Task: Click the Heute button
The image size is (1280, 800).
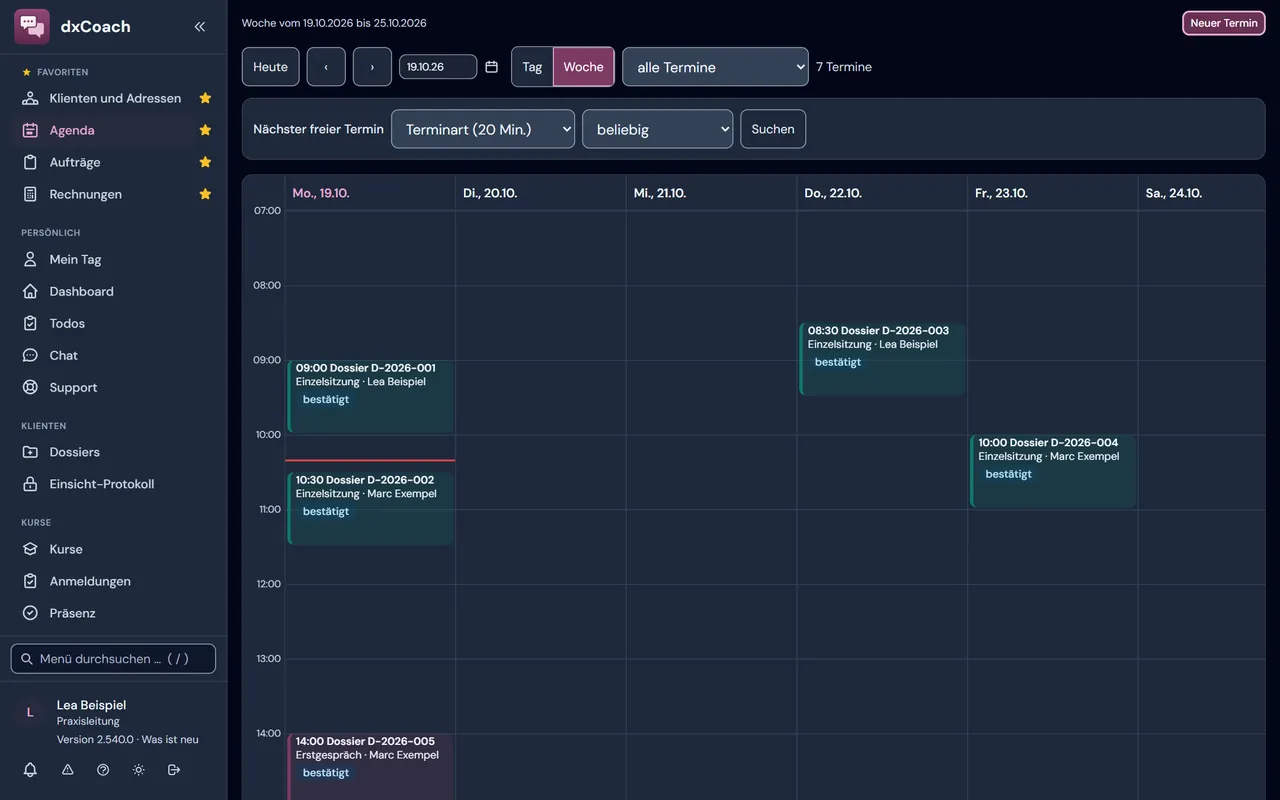Action: (x=270, y=67)
